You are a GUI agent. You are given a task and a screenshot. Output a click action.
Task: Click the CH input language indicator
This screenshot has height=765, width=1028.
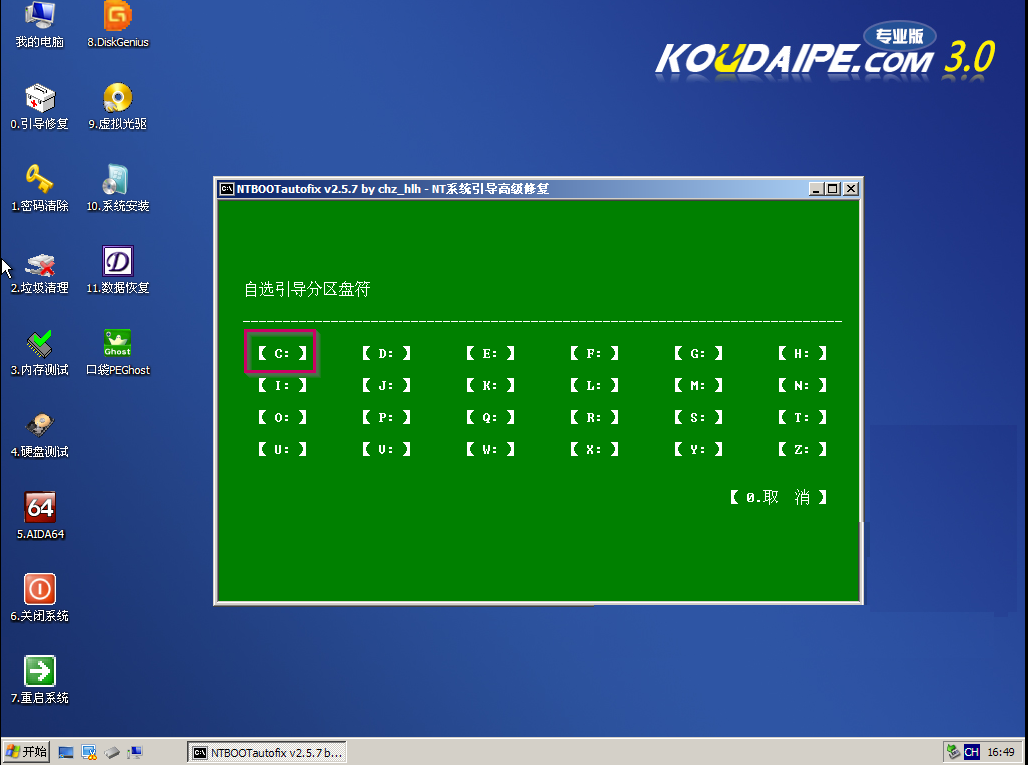click(971, 752)
